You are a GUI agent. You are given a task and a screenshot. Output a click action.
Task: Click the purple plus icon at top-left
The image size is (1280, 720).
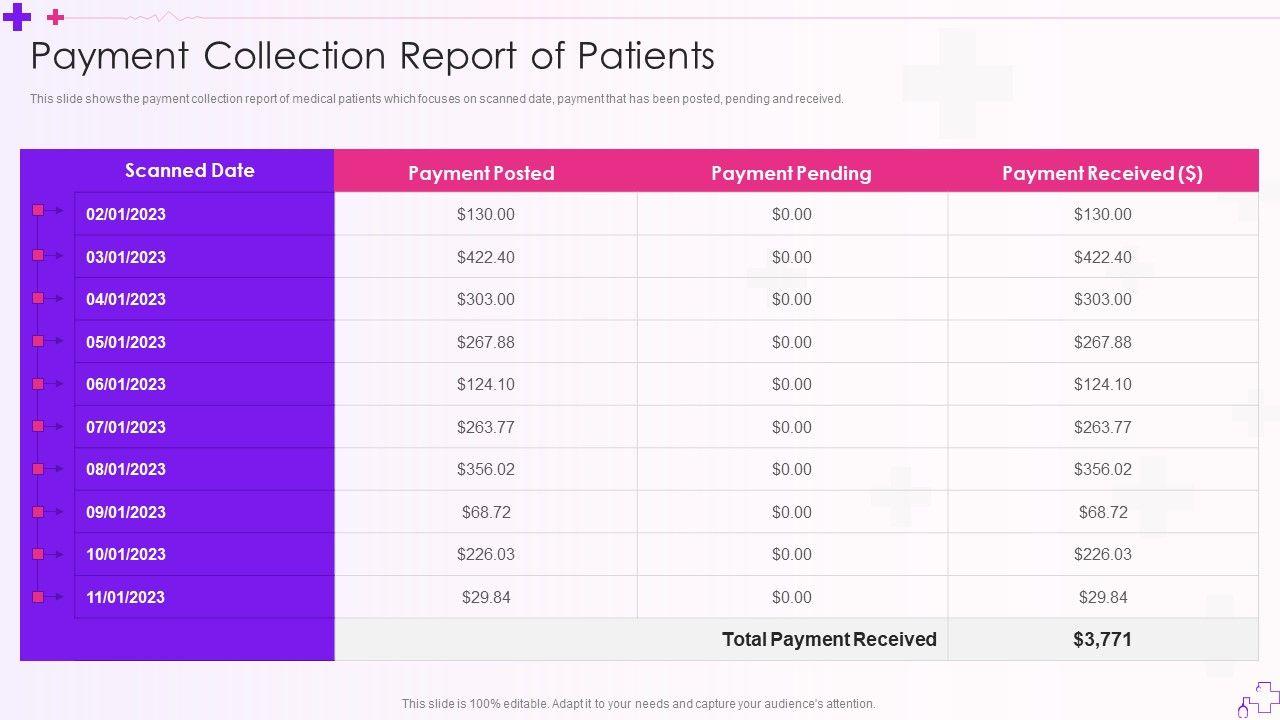(x=17, y=17)
